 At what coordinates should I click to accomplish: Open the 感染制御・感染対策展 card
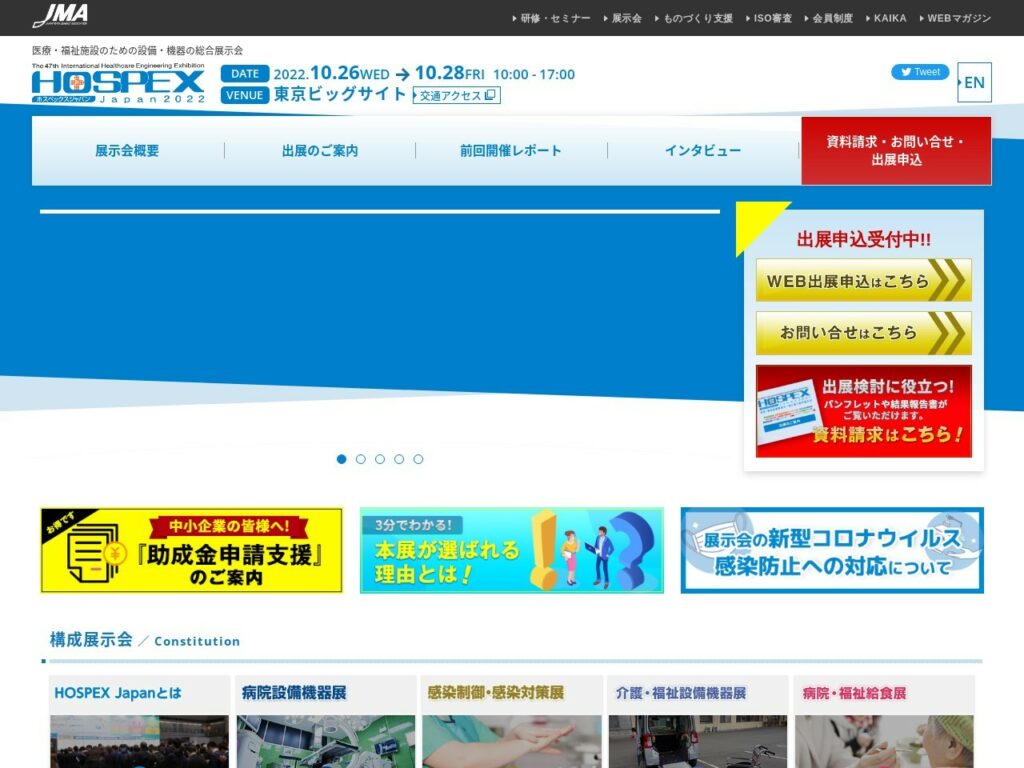click(x=512, y=722)
